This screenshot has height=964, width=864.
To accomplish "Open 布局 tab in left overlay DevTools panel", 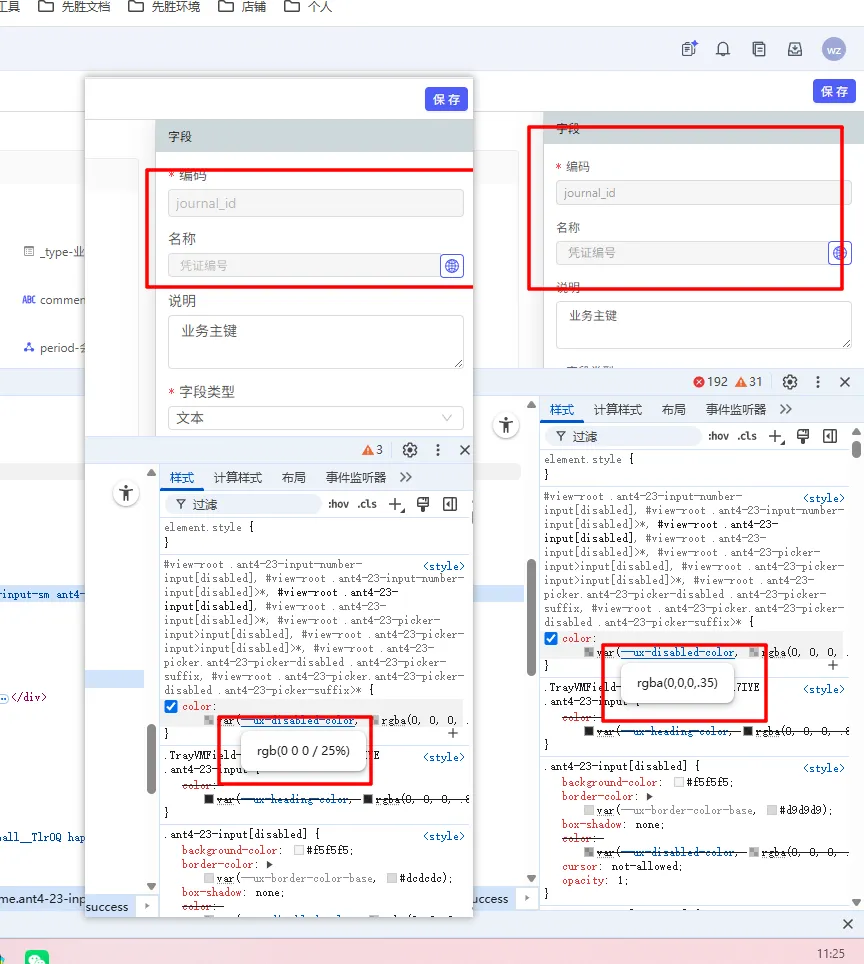I will point(293,478).
